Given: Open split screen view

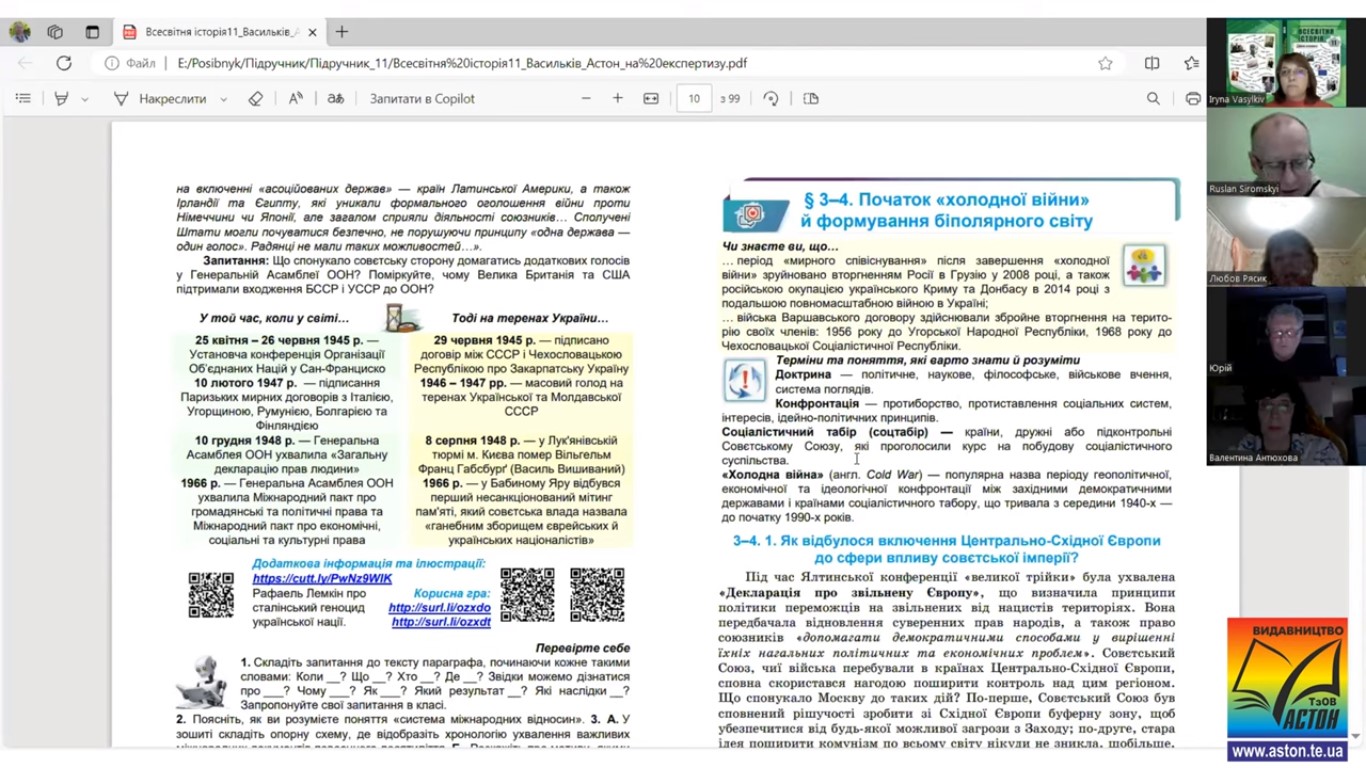Looking at the screenshot, I should [x=1152, y=63].
